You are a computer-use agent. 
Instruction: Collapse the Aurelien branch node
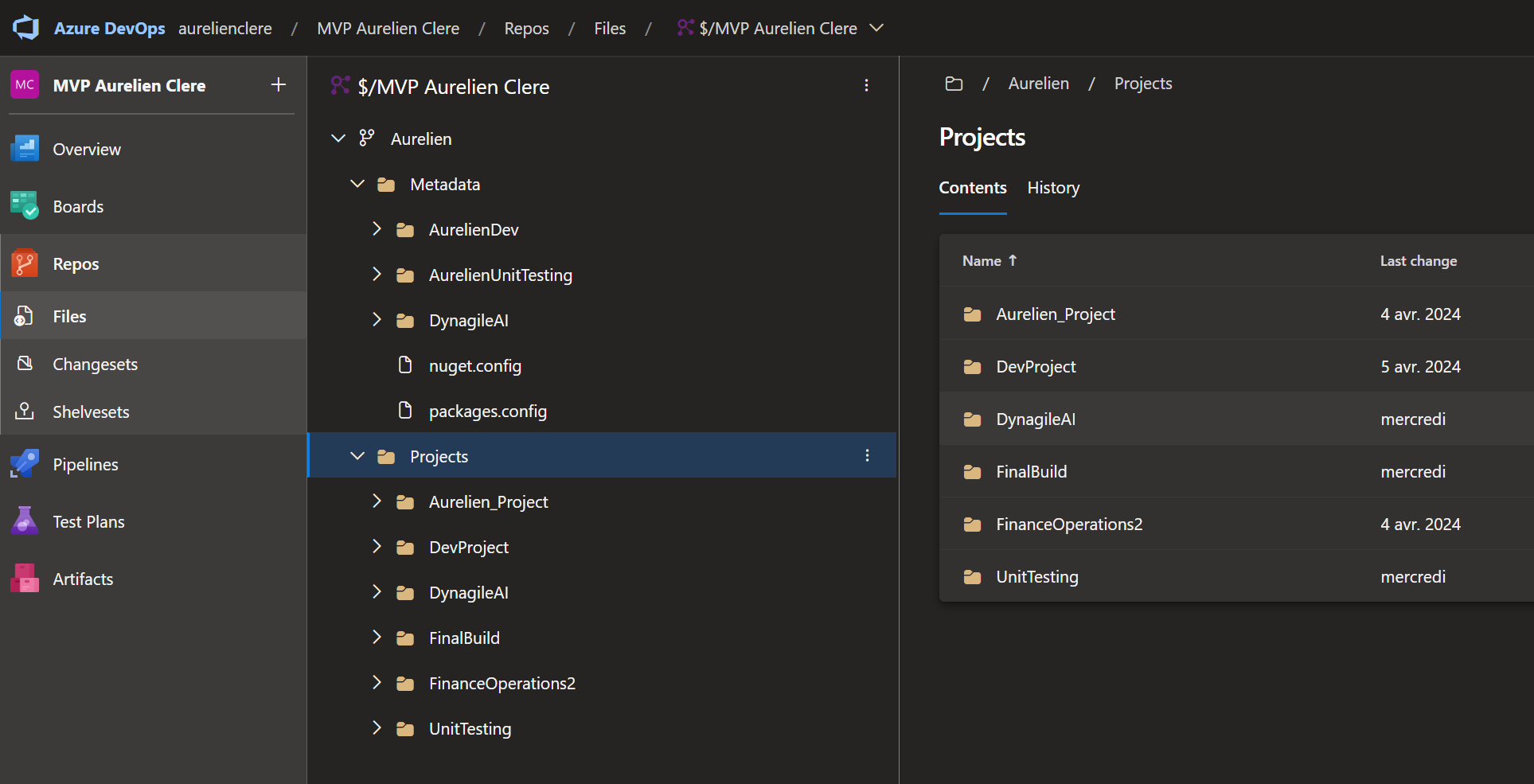[x=338, y=138]
